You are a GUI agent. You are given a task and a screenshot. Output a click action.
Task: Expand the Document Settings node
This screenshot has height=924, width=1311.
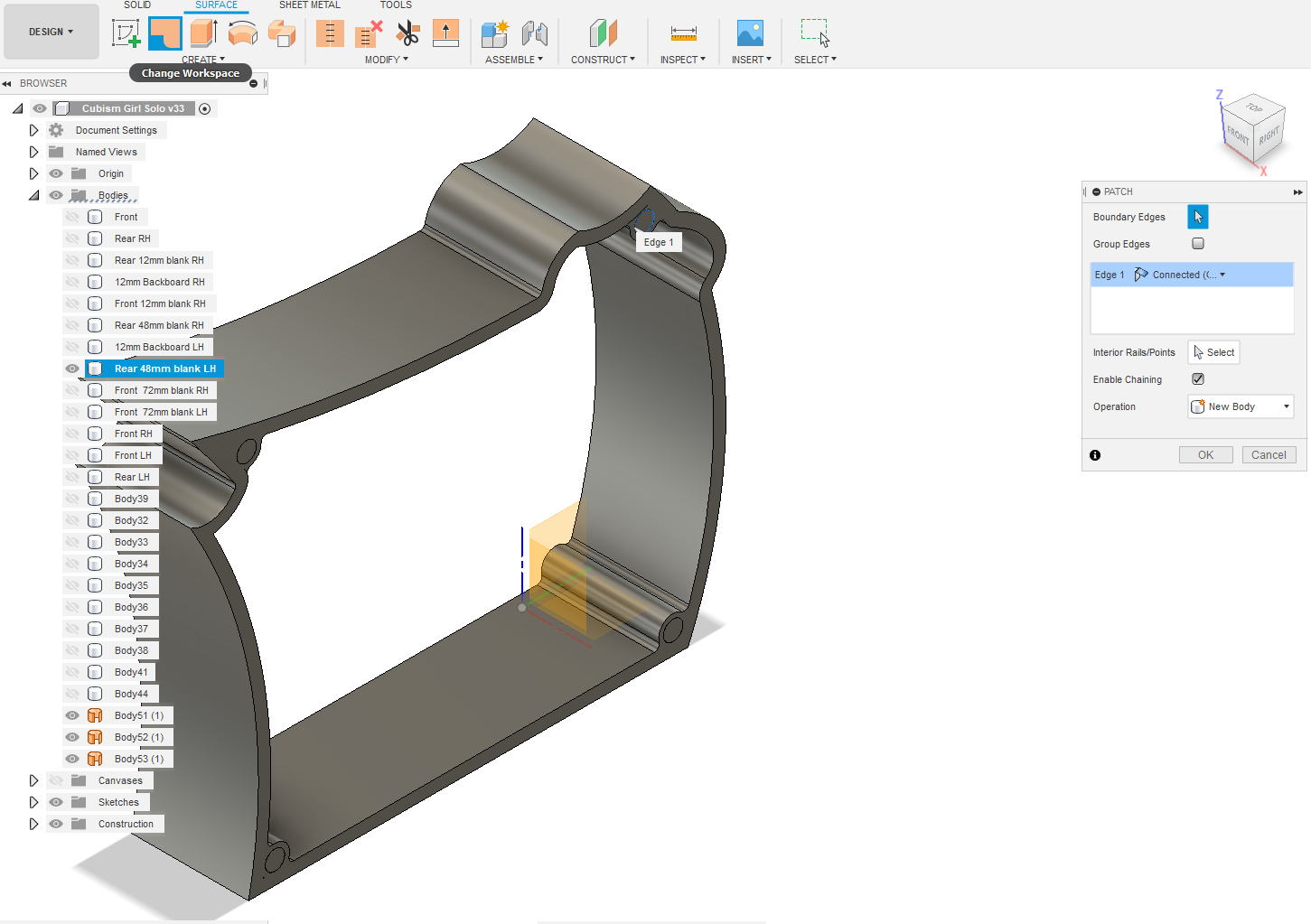tap(33, 130)
